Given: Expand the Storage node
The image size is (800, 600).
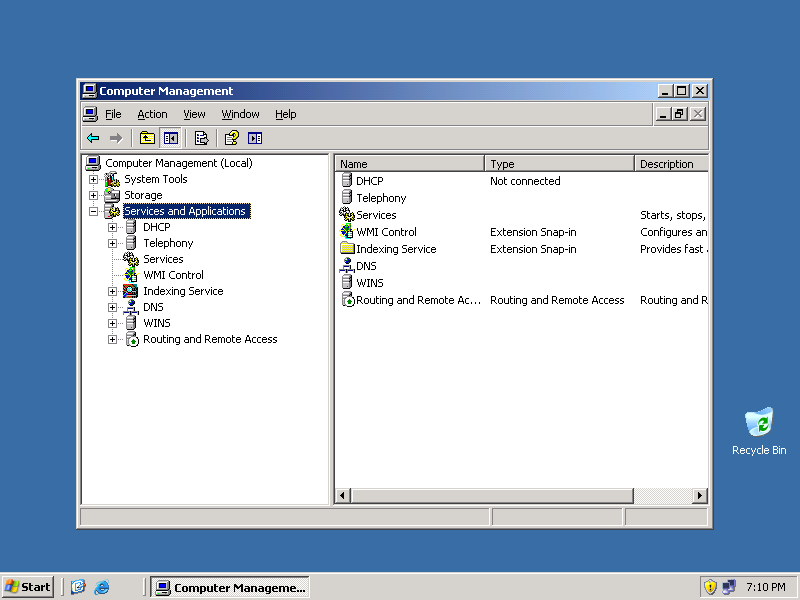Looking at the screenshot, I should (x=93, y=195).
